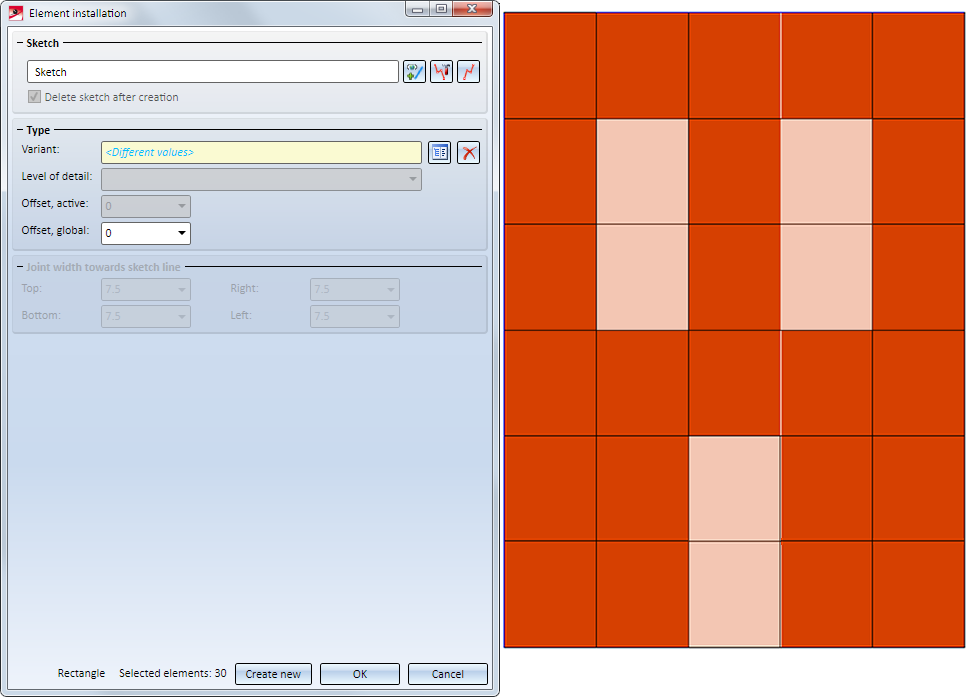
Task: Open the Level of detail dropdown
Action: (261, 179)
